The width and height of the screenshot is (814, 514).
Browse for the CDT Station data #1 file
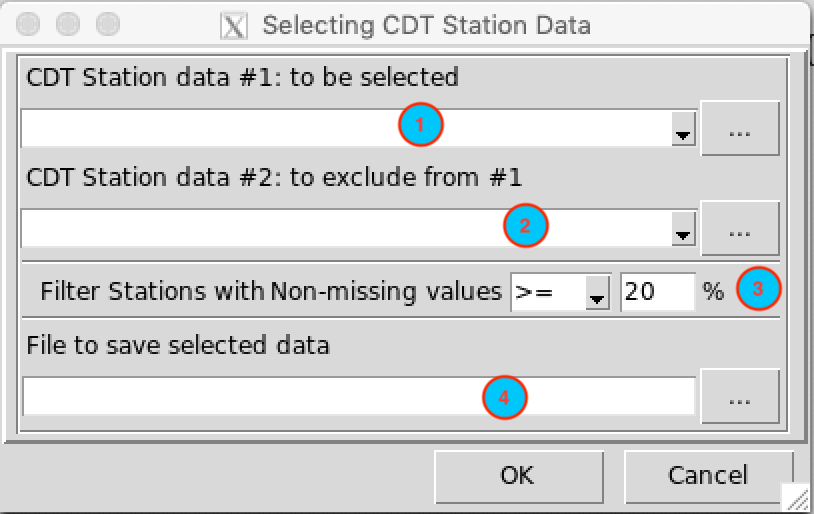coord(740,128)
